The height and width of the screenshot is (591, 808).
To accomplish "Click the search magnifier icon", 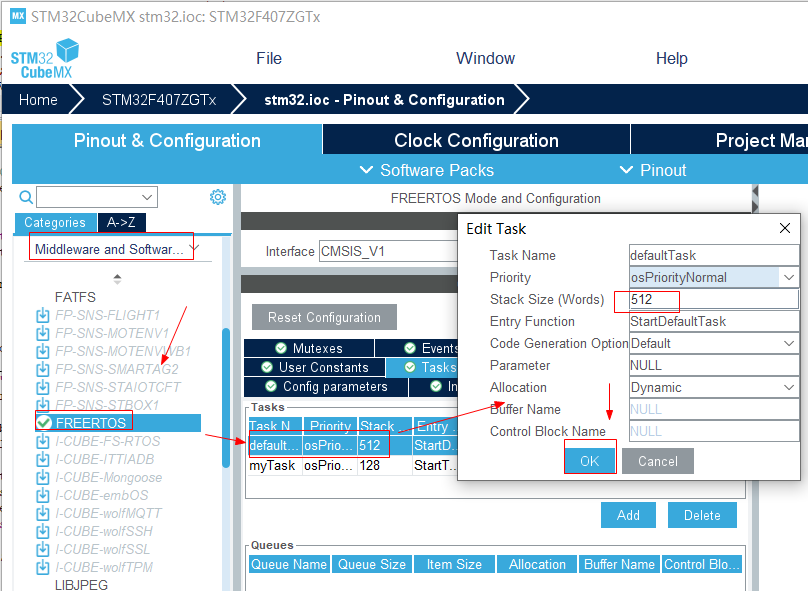I will [x=26, y=197].
